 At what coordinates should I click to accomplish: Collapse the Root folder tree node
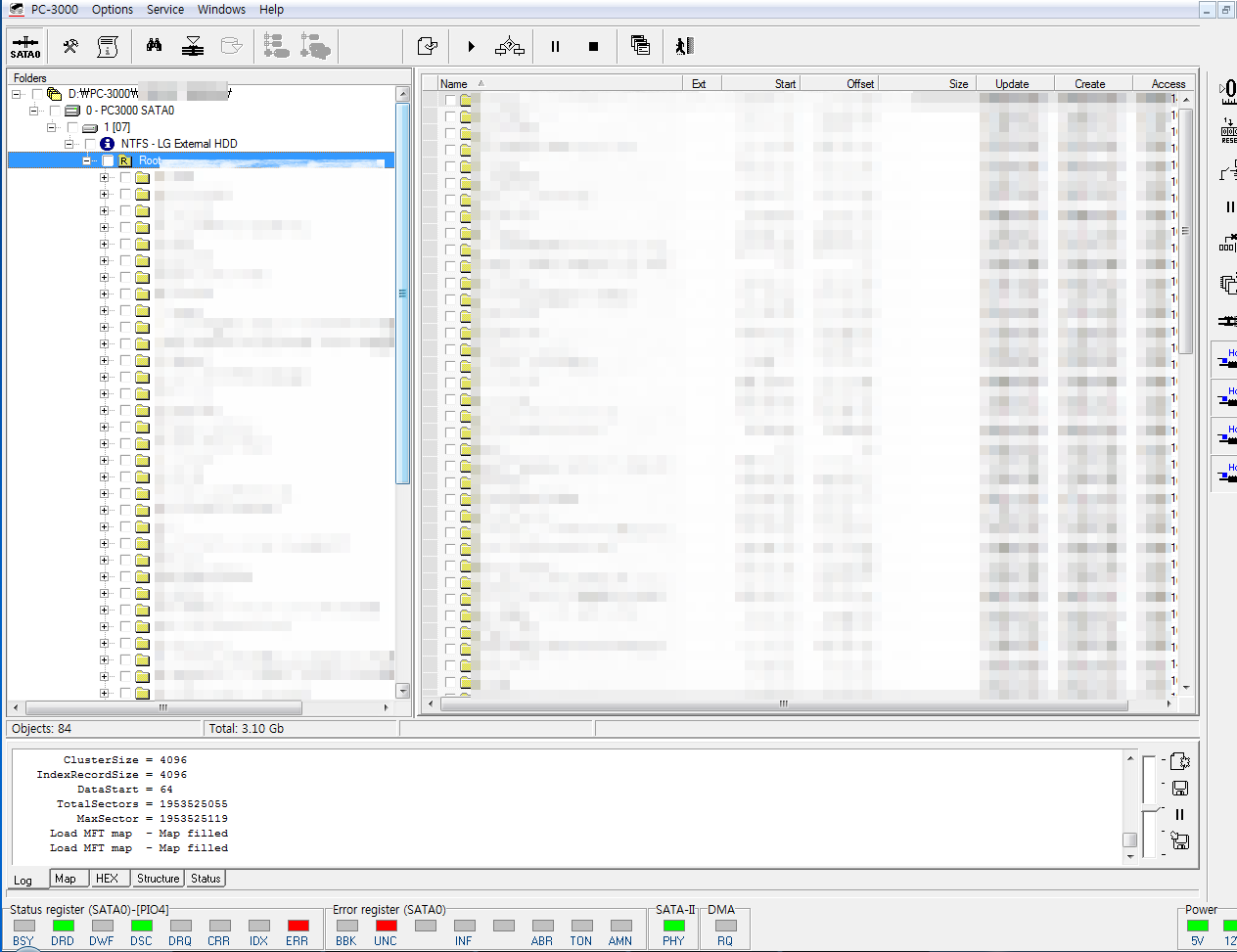86,160
